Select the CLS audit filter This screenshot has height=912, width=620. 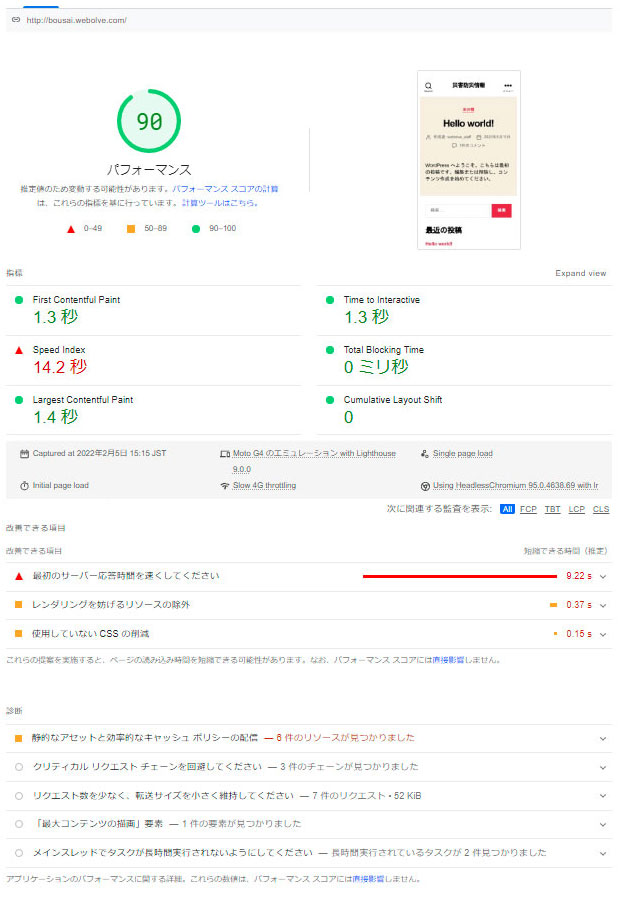point(601,510)
